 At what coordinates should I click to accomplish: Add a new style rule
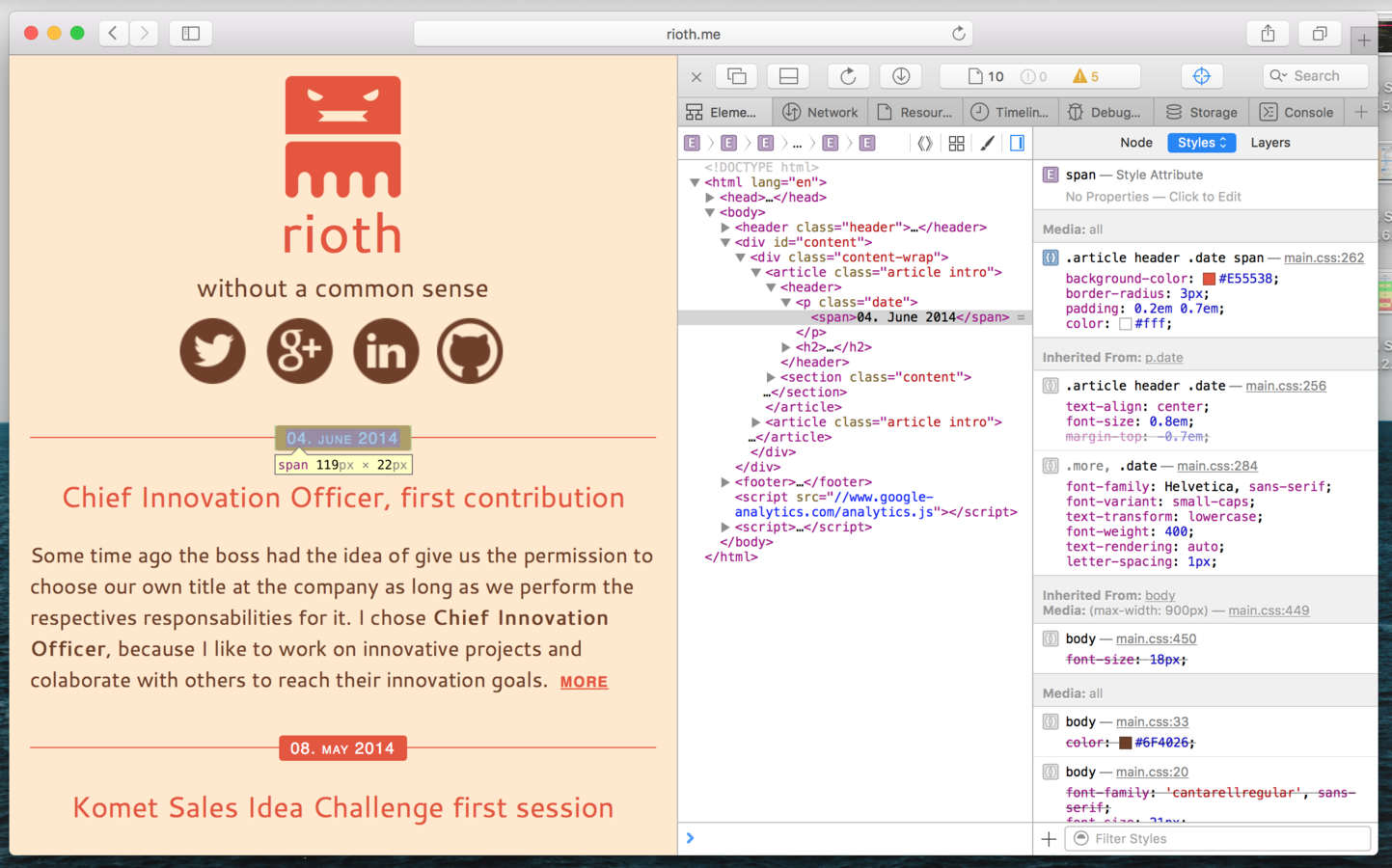pyautogui.click(x=1049, y=839)
